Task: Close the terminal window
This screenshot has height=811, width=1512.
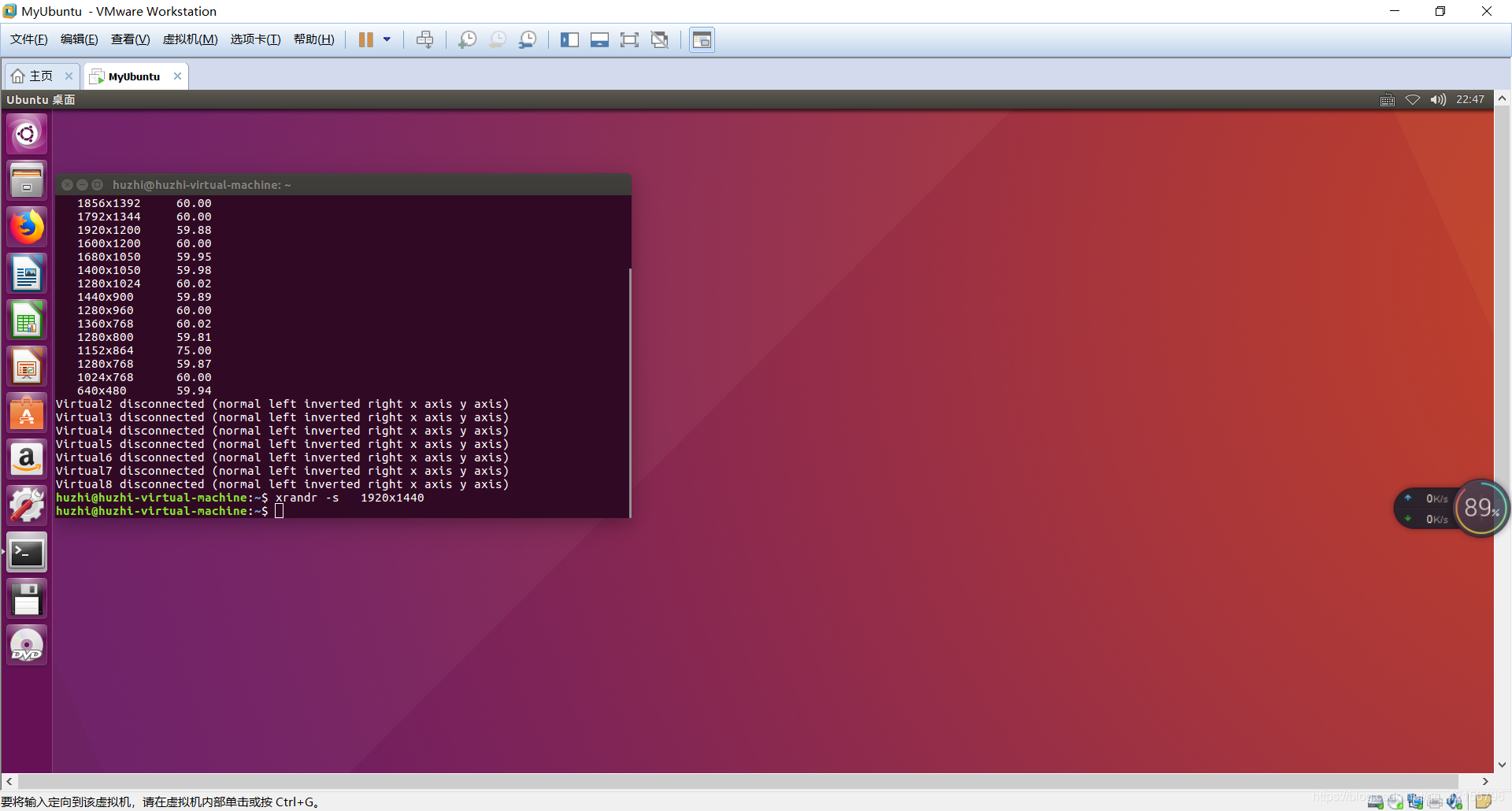Action: pyautogui.click(x=68, y=185)
